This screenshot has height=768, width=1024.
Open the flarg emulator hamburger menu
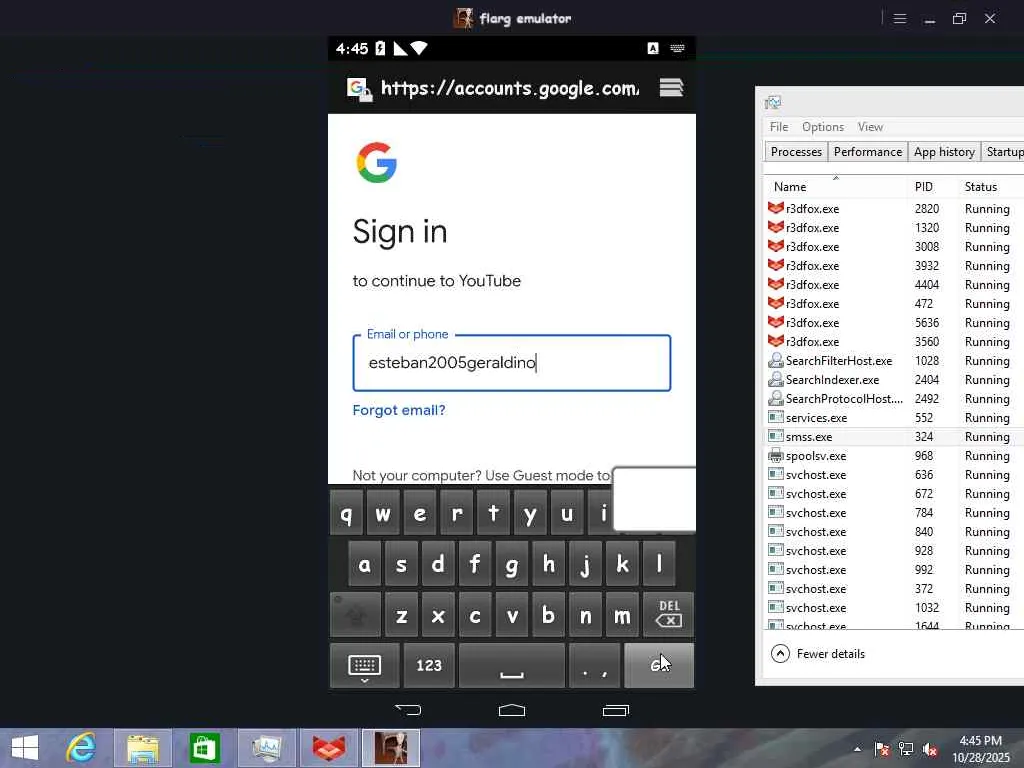pyautogui.click(x=900, y=18)
